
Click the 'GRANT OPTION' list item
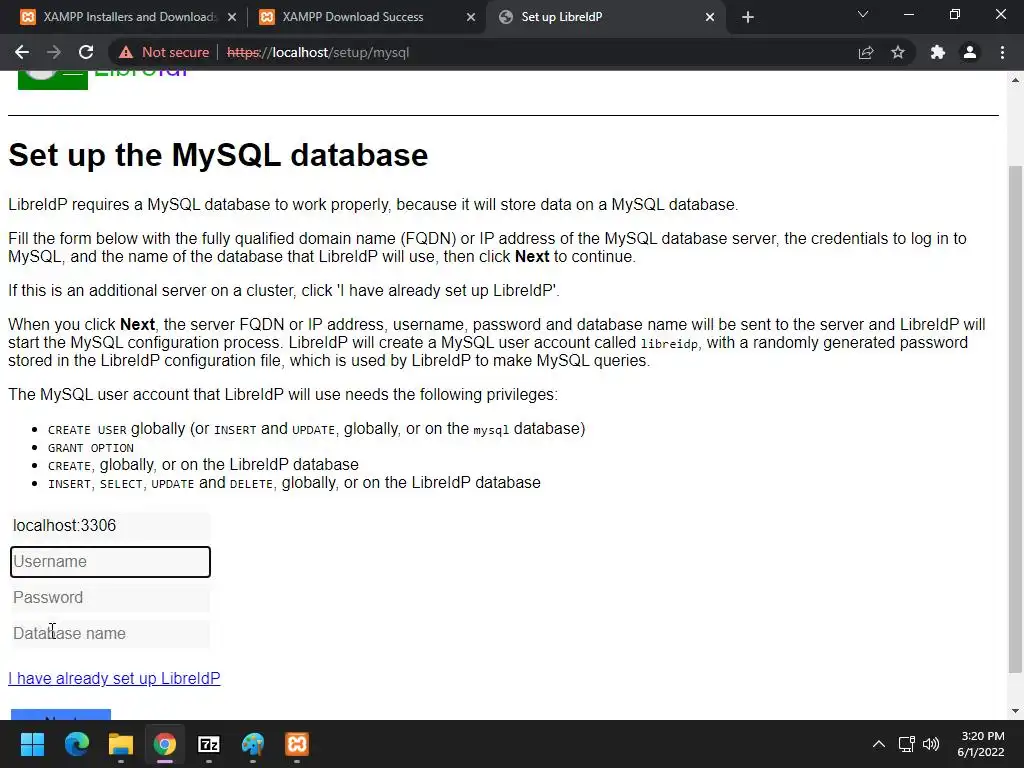(91, 448)
